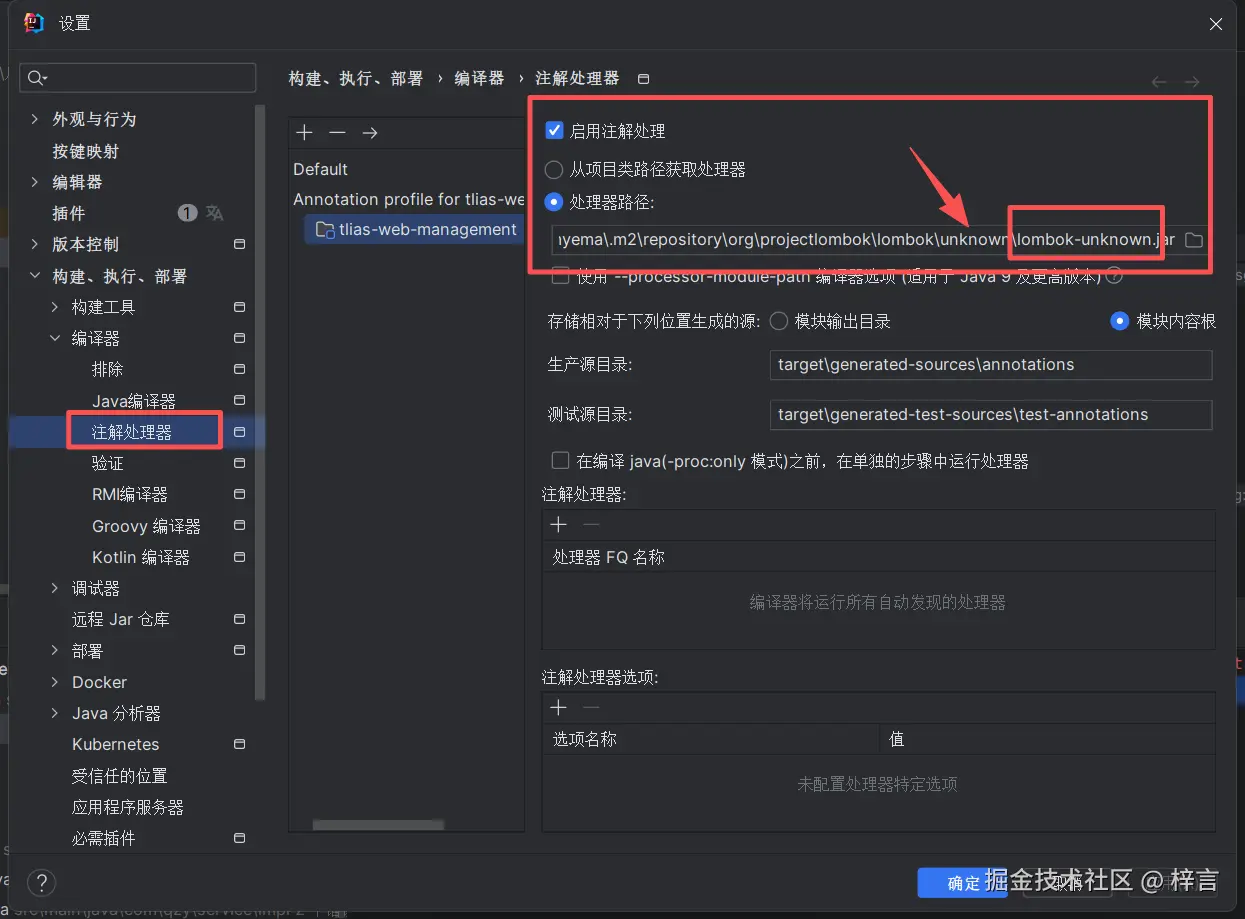
Task: Collapse the 构建、执行、部署 tree node
Action: (35, 276)
